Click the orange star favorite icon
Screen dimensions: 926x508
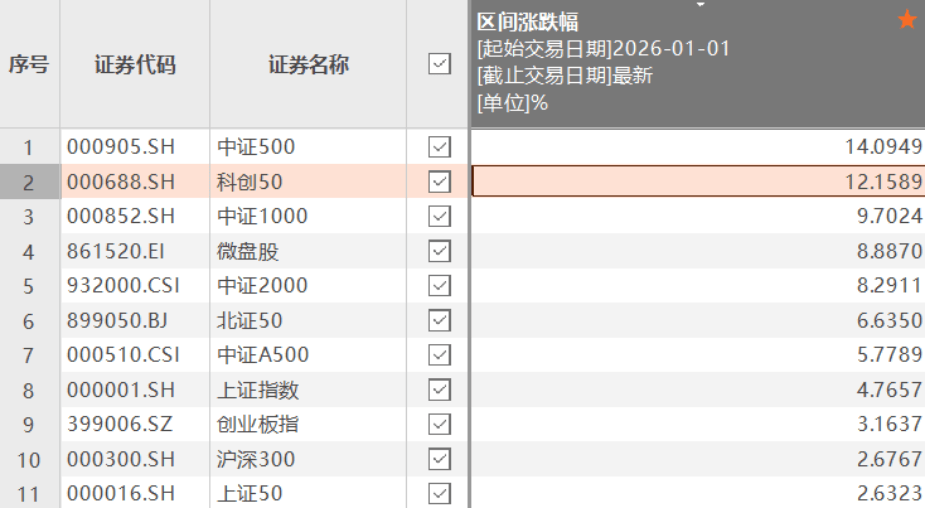907,20
